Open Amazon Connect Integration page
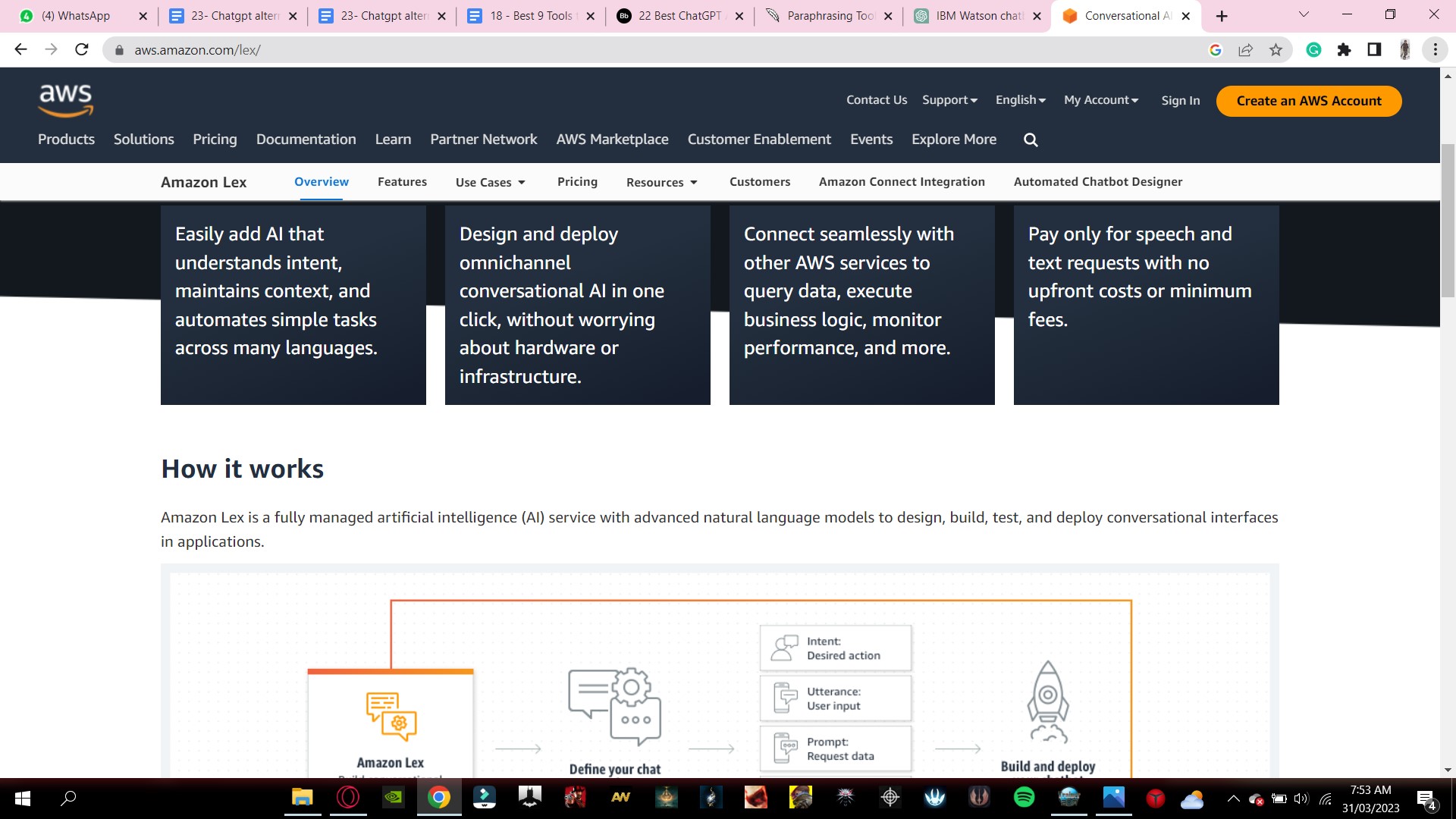The image size is (1456, 819). point(901,181)
